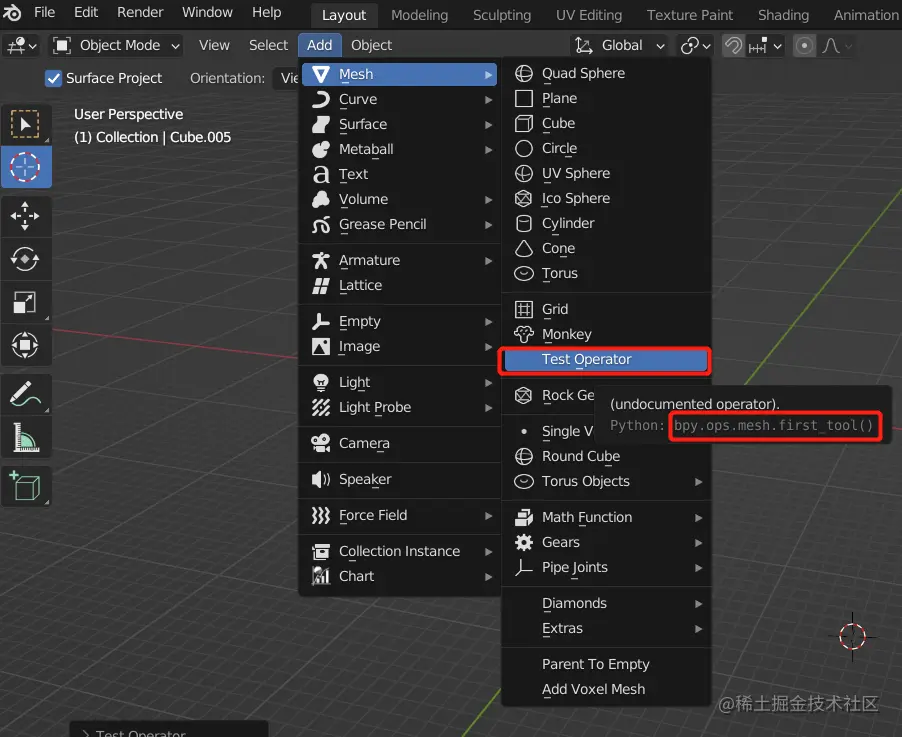Open the editor type dropdown
This screenshot has width=902, height=737.
pyautogui.click(x=22, y=45)
